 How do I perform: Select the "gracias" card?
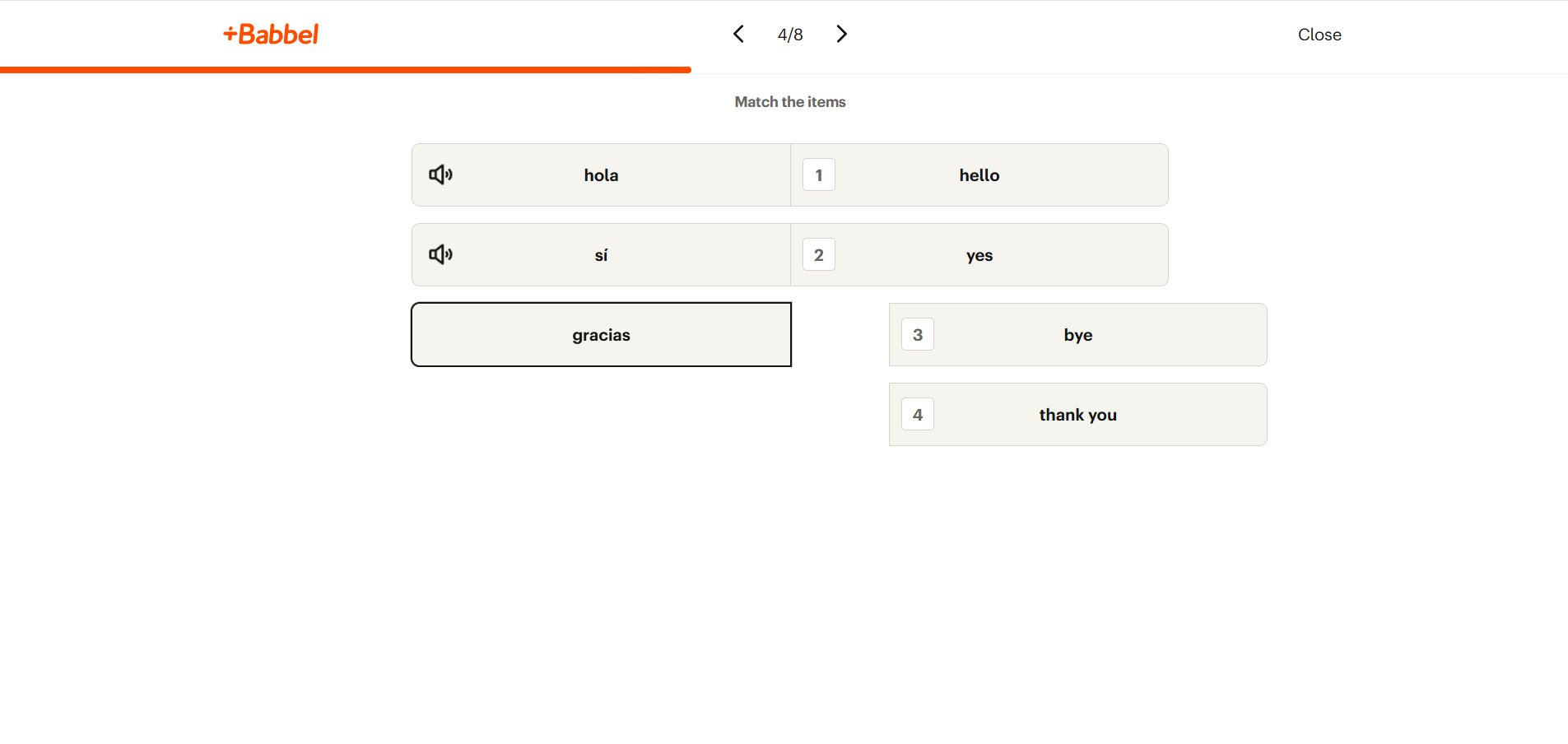click(600, 334)
